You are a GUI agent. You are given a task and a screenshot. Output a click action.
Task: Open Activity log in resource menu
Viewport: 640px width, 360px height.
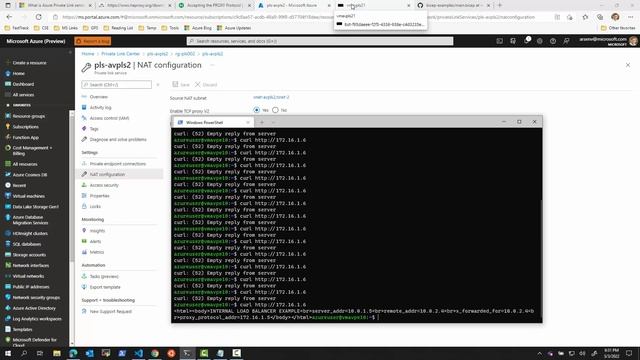coord(100,107)
